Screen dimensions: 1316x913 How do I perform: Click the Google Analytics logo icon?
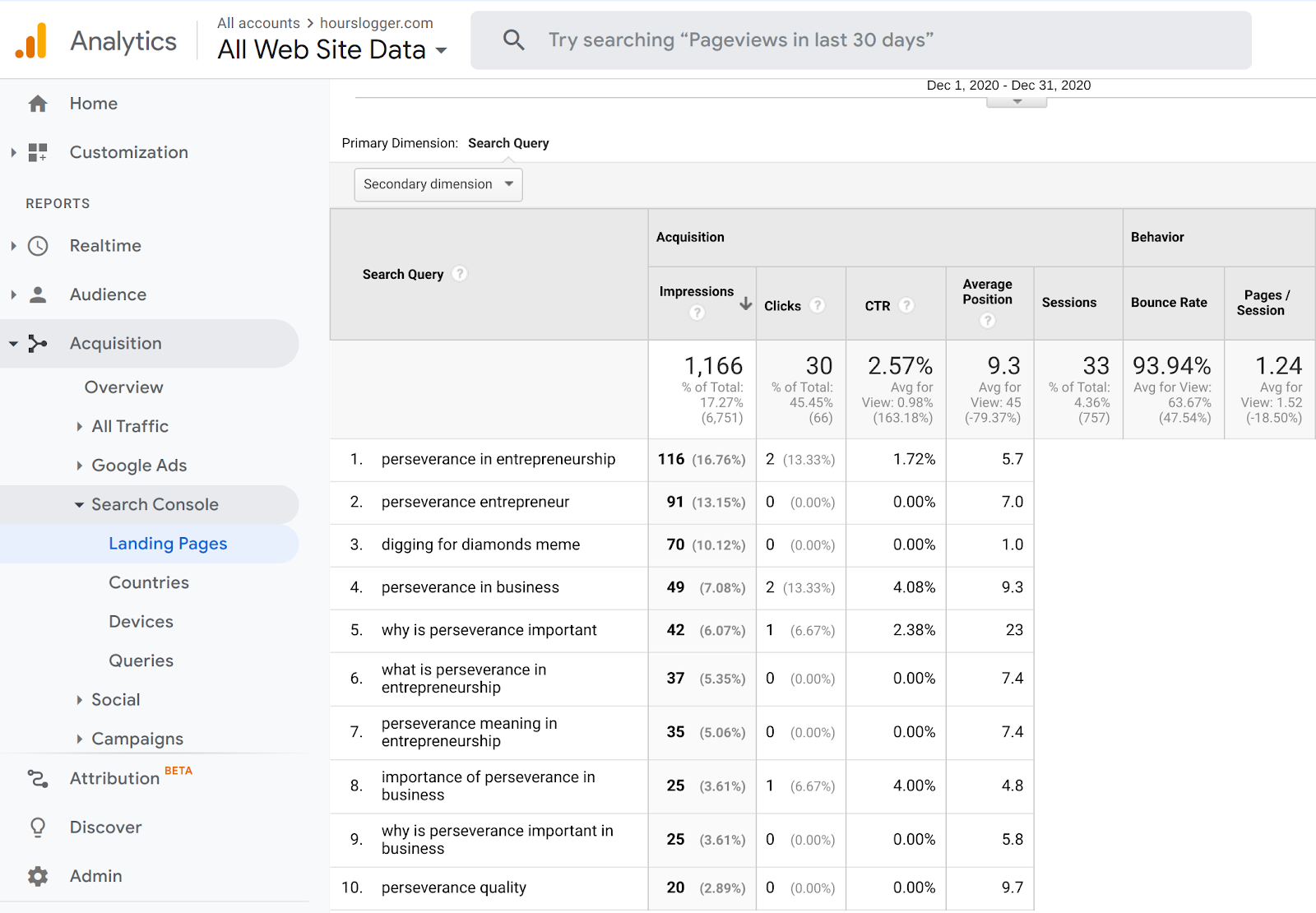coord(31,40)
